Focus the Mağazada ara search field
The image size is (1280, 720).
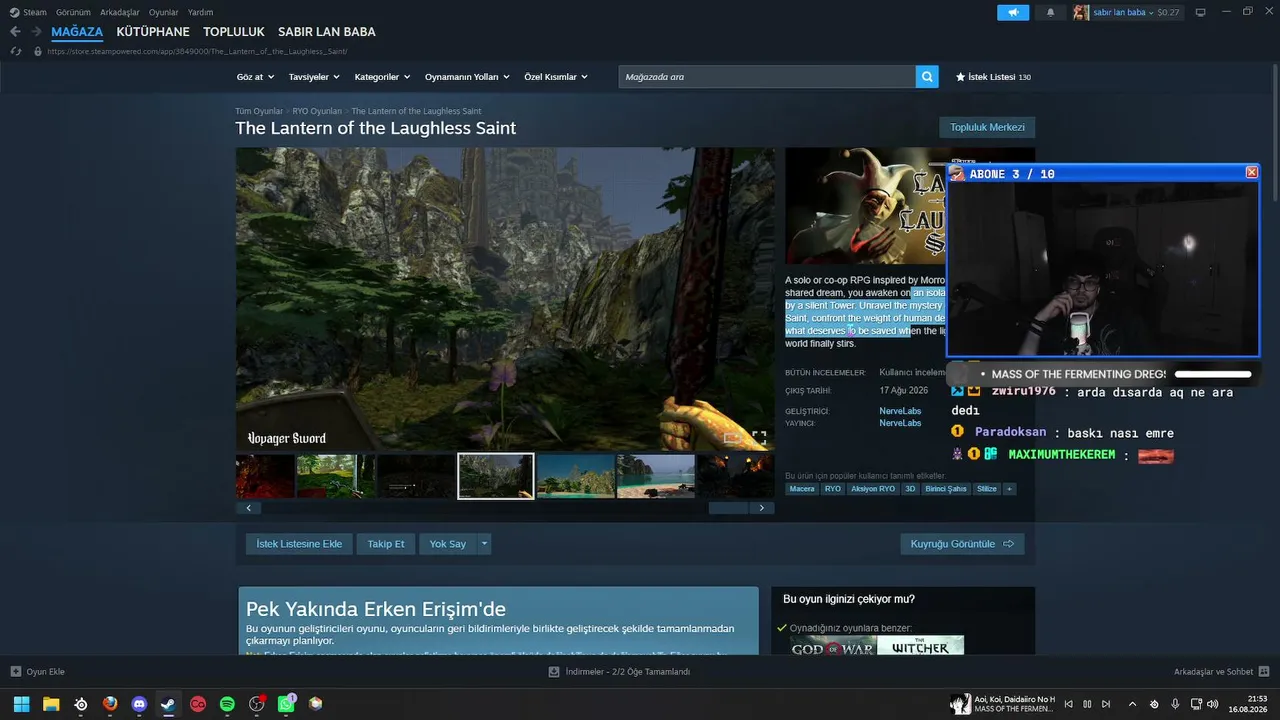[x=767, y=76]
